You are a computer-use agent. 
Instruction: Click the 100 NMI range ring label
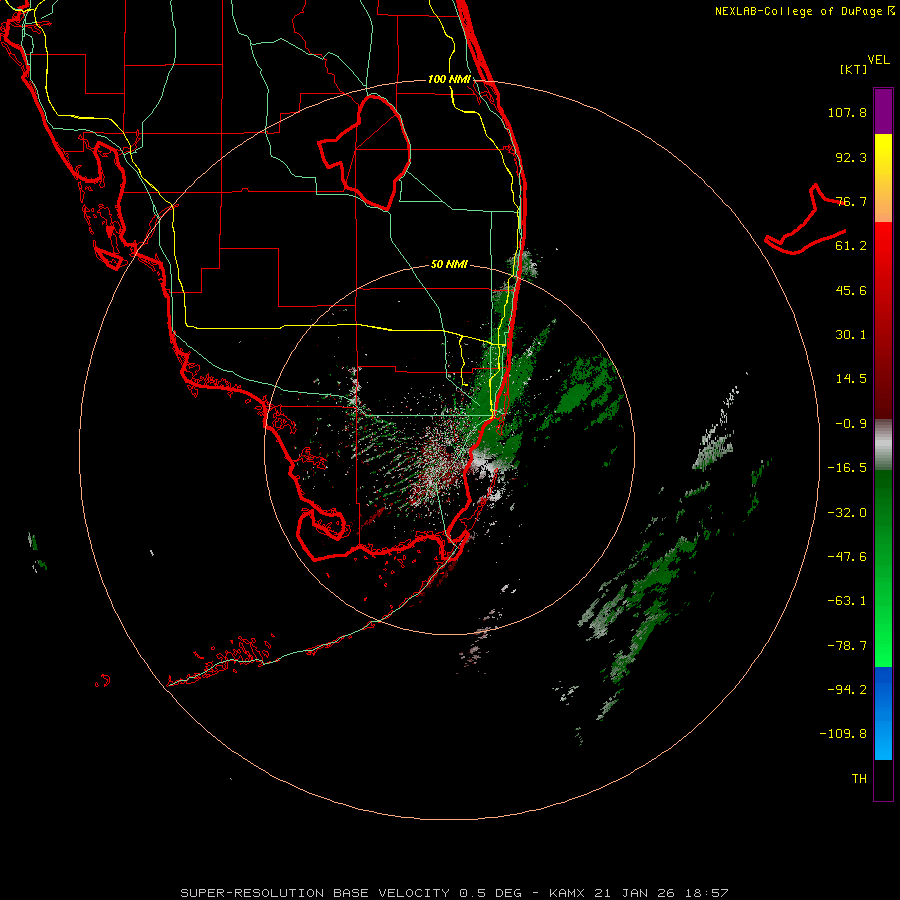point(449,79)
